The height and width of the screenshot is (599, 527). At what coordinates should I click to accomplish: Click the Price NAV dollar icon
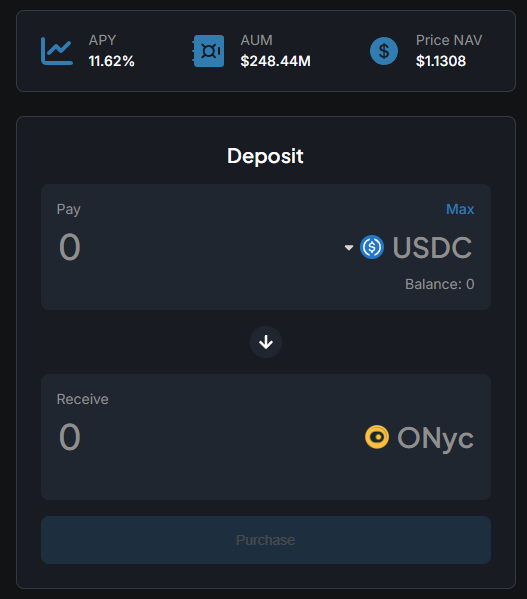point(384,51)
